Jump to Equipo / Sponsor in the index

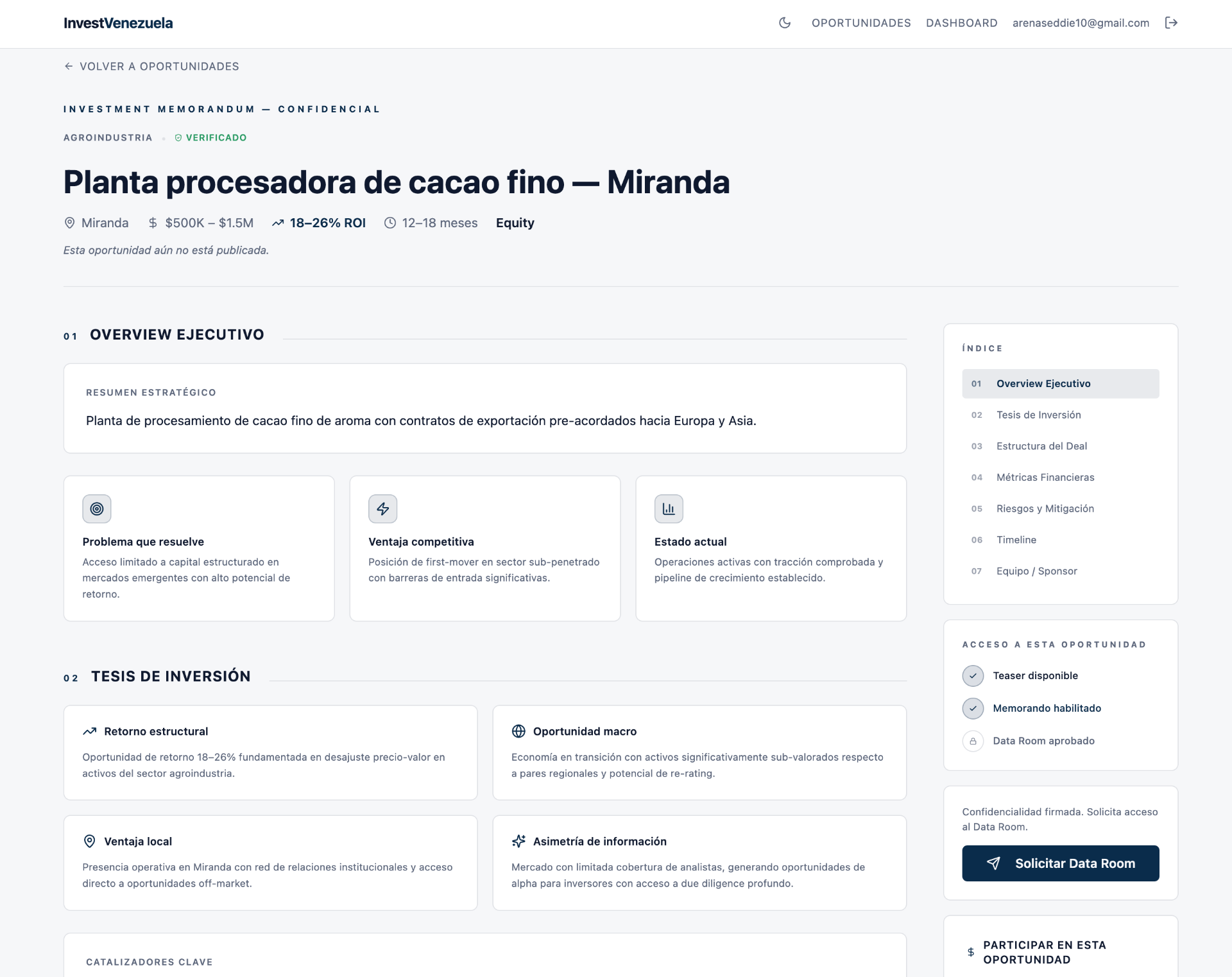(x=1061, y=571)
